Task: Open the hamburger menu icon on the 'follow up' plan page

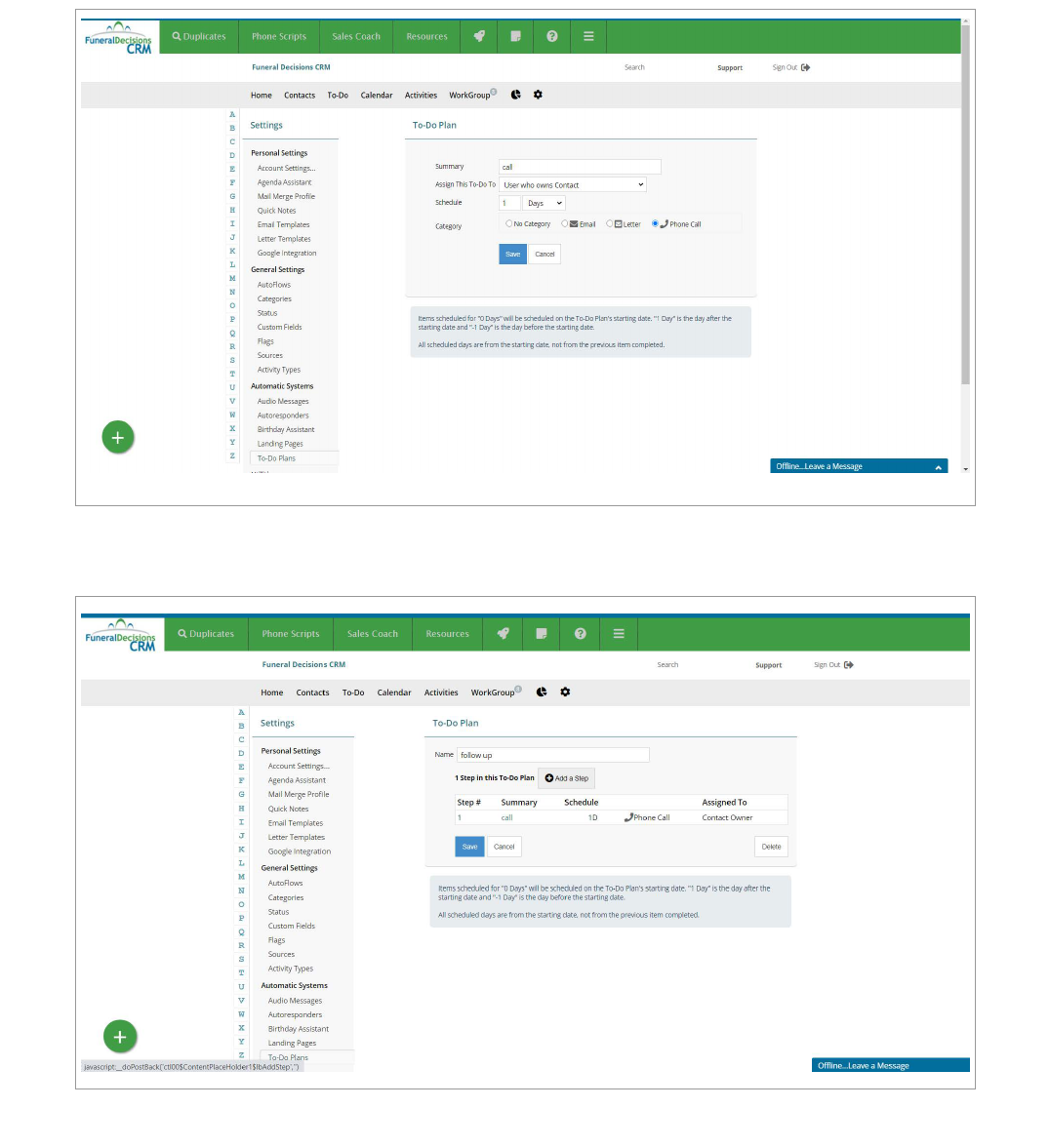Action: coord(619,634)
